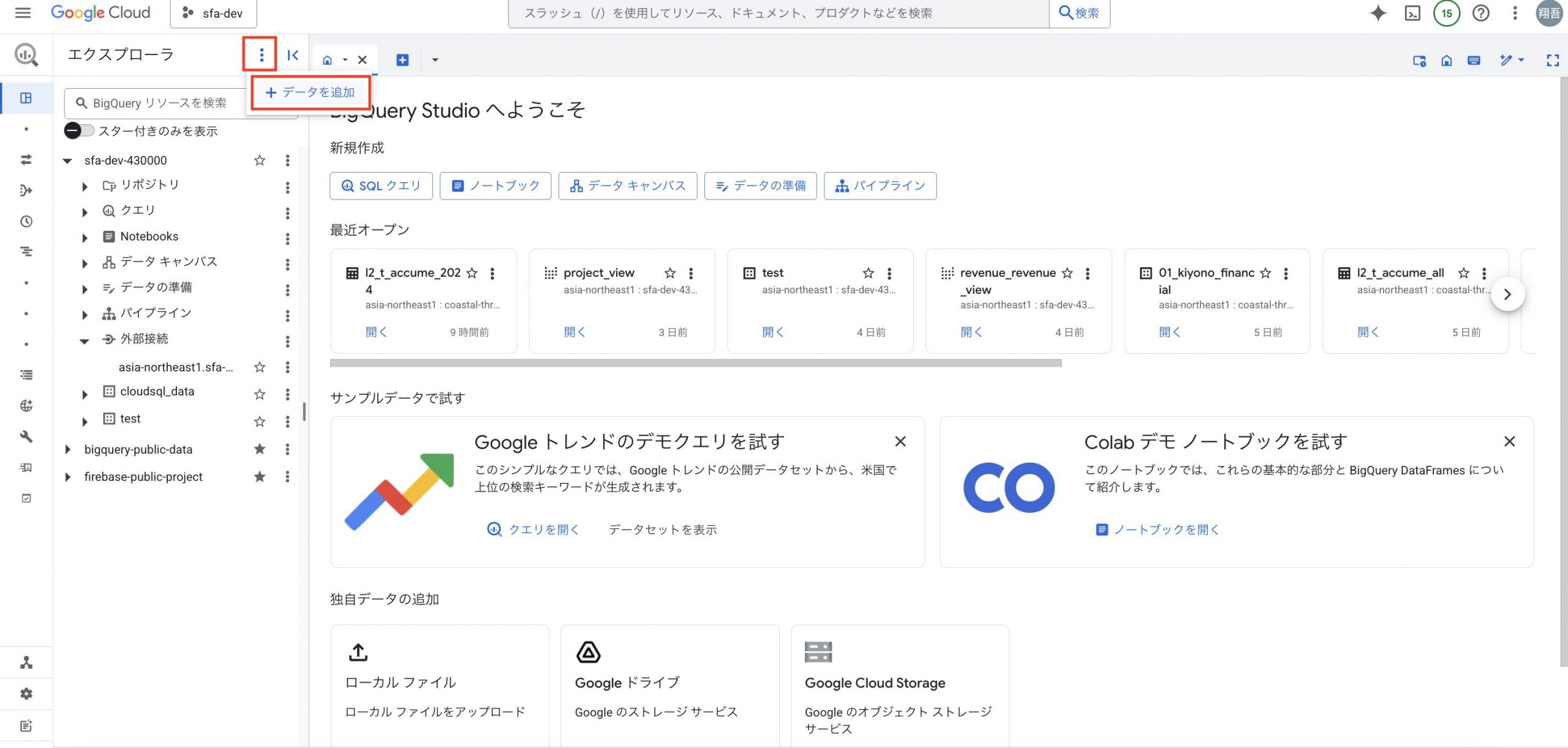
Task: Expand the データ キャンバス node
Action: (x=85, y=264)
